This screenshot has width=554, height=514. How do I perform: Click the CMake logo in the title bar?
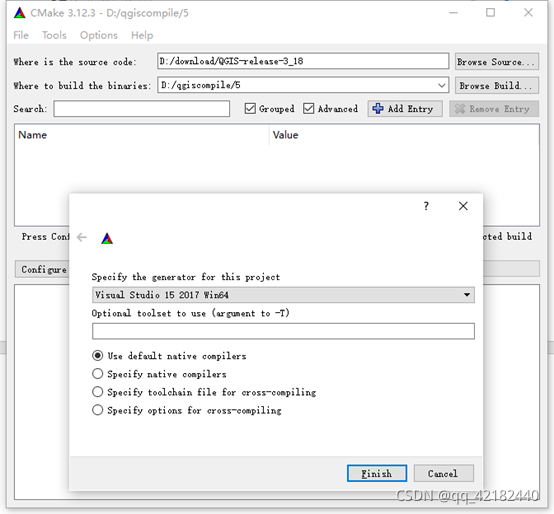click(20, 13)
